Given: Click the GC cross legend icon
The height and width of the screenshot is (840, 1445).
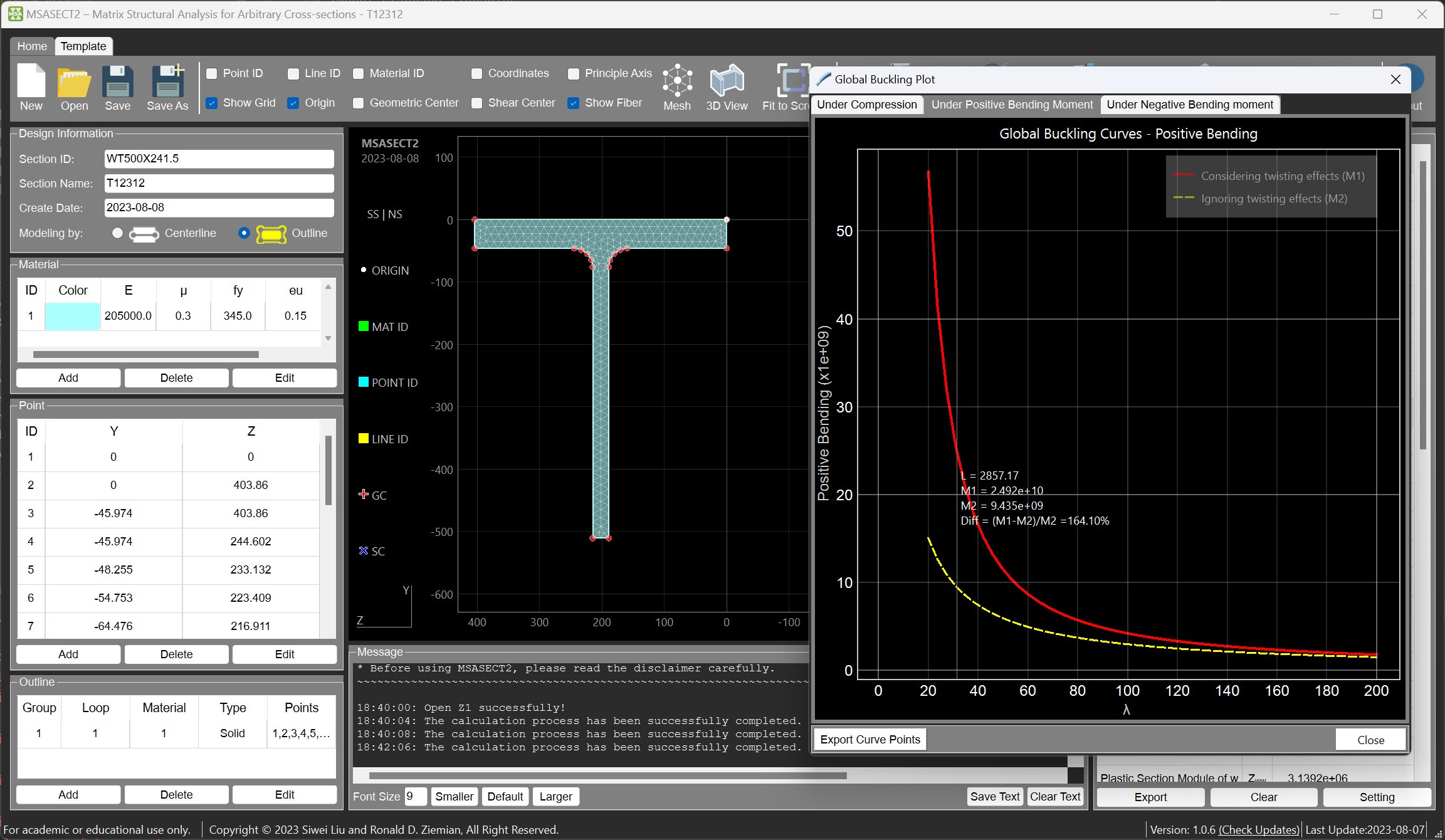Looking at the screenshot, I should (x=363, y=494).
